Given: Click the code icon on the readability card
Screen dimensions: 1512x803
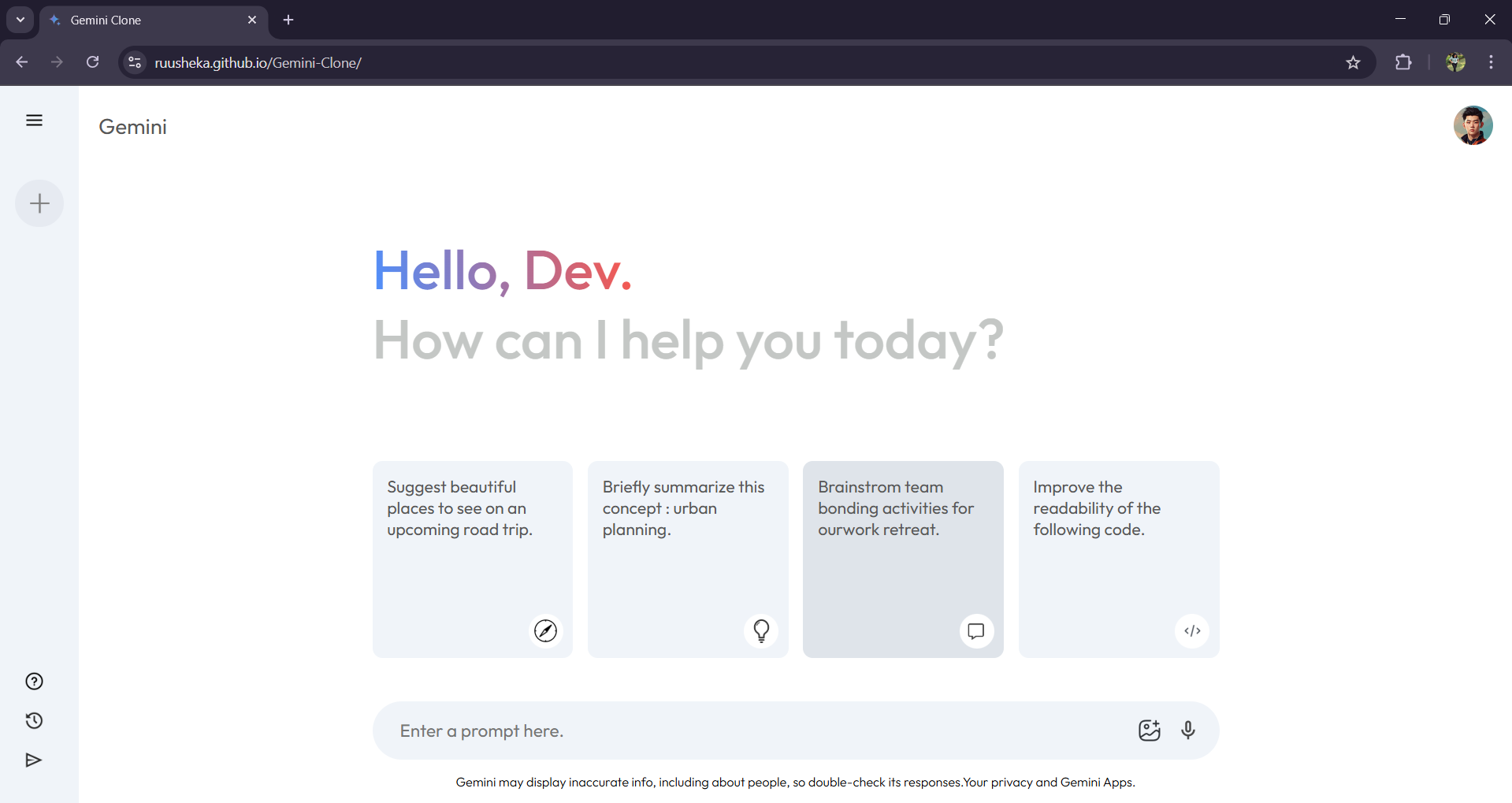Looking at the screenshot, I should point(1192,630).
